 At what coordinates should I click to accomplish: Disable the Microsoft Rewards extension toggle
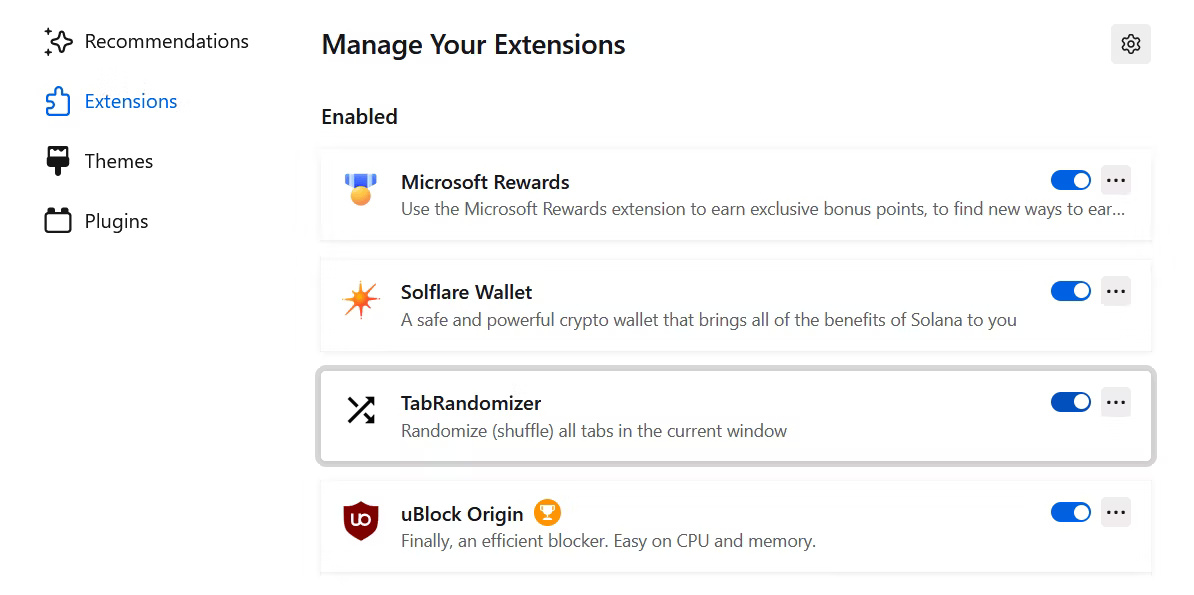(1070, 180)
